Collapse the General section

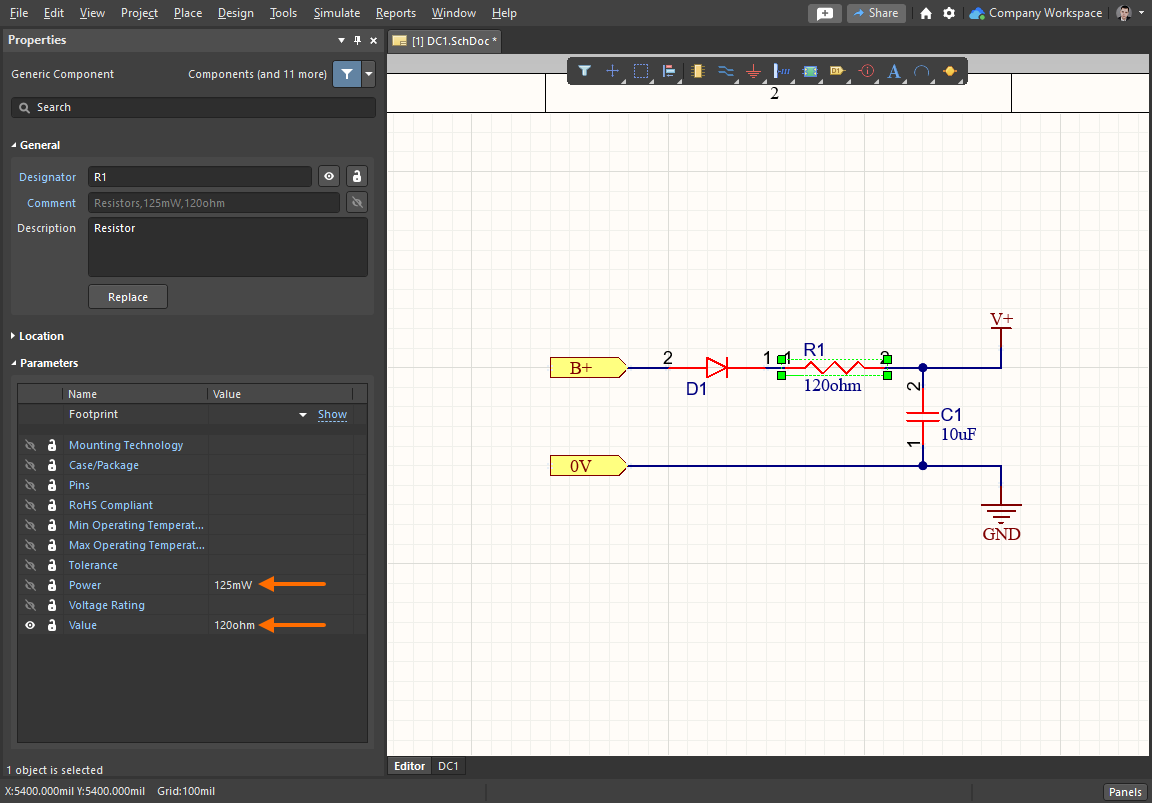coord(38,144)
